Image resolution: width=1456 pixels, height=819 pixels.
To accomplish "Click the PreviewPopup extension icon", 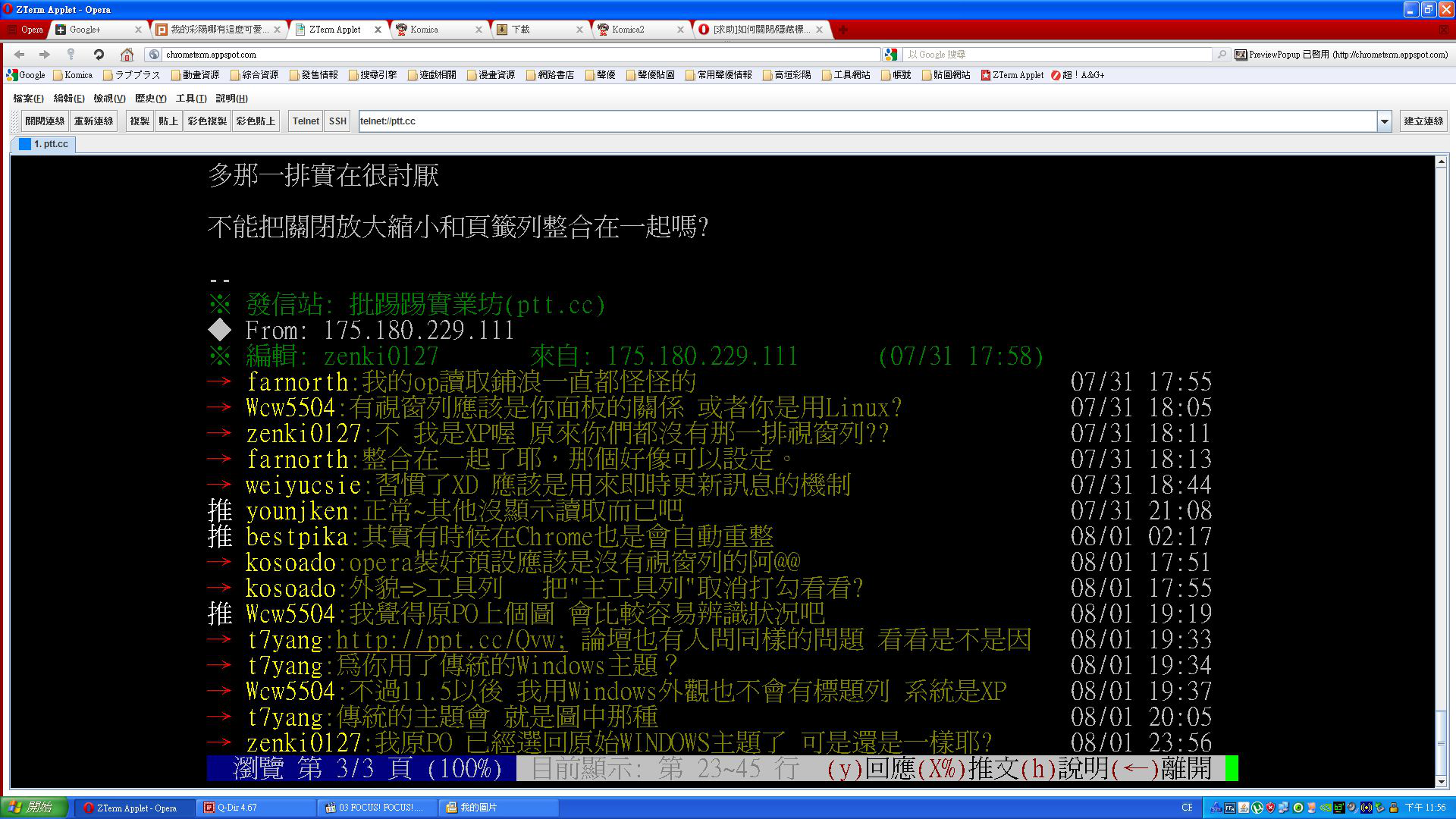I will [1241, 55].
